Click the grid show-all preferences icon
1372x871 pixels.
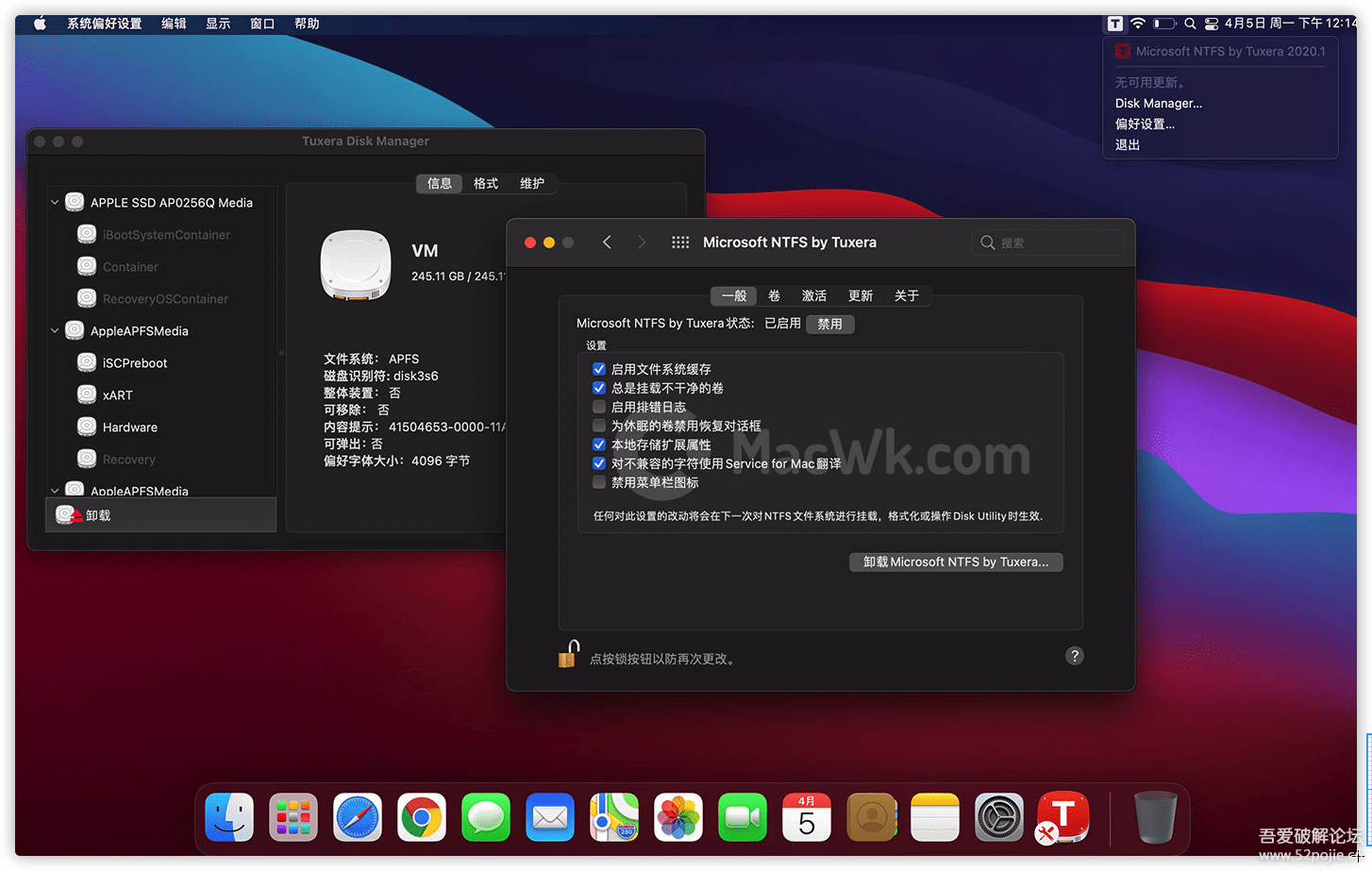click(679, 243)
